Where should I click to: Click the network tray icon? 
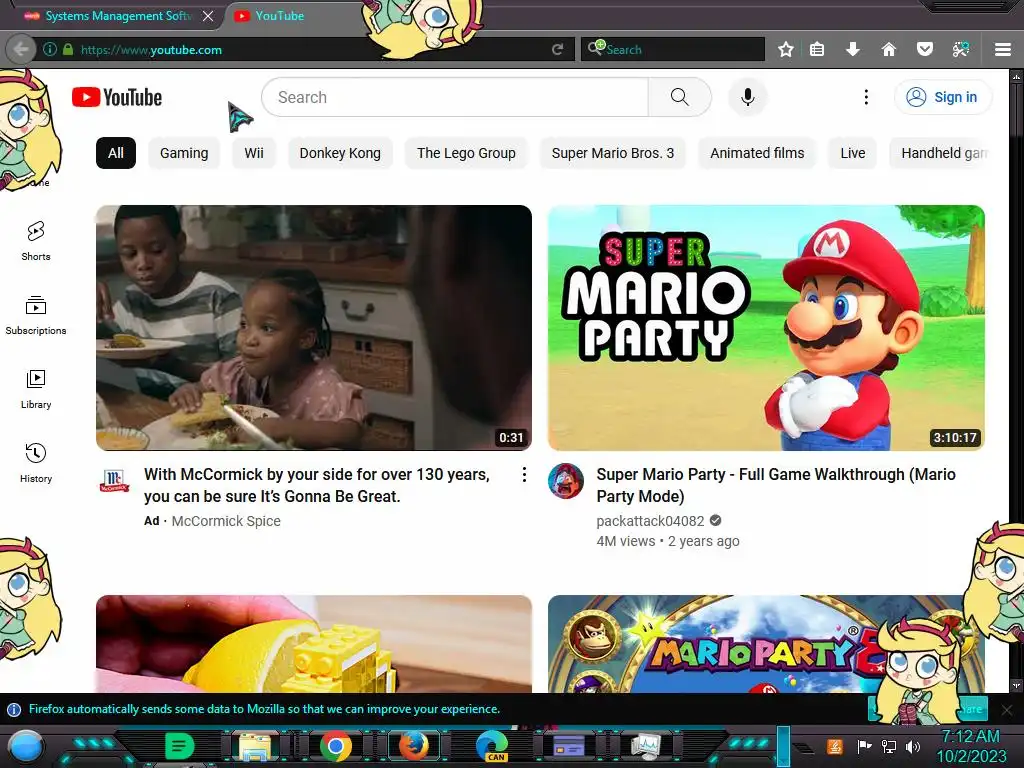coord(889,746)
